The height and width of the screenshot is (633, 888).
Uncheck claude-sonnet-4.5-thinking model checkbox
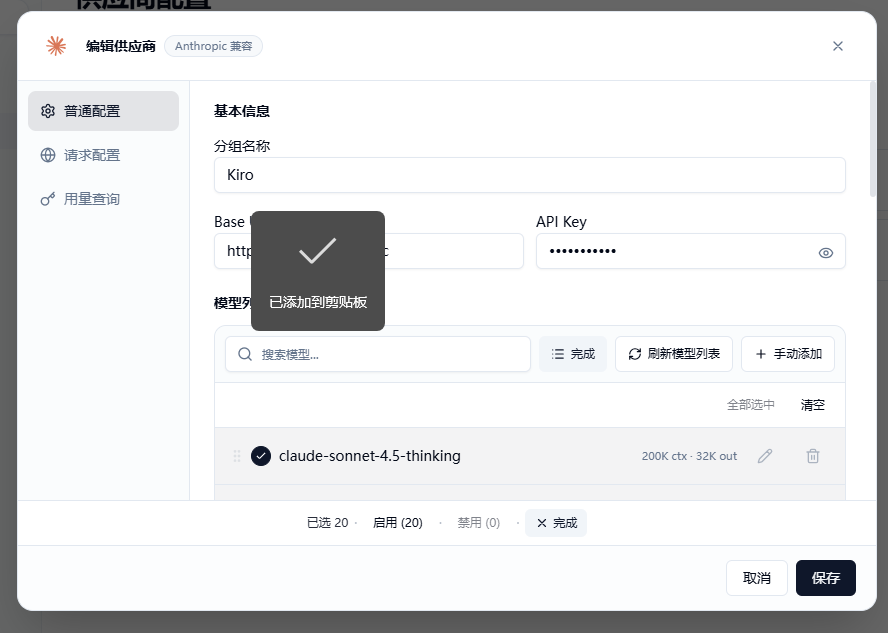tap(261, 456)
